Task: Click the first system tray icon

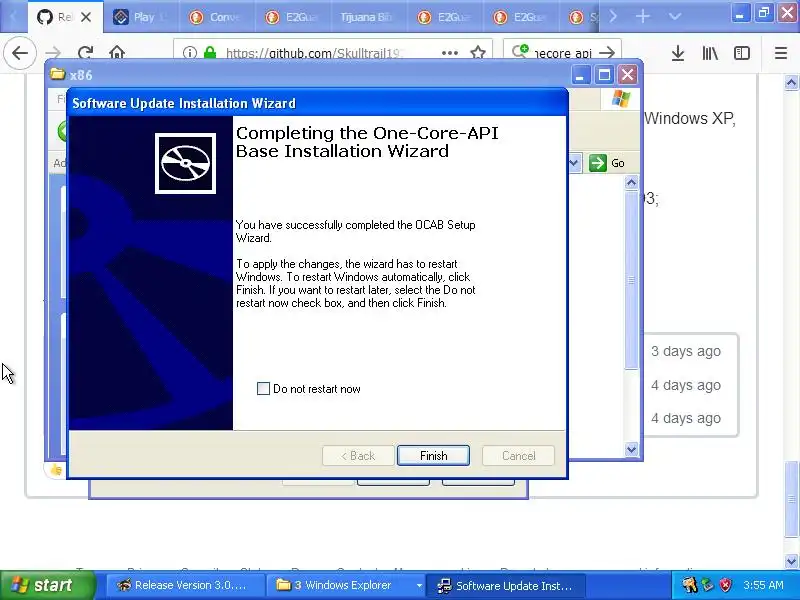Action: click(x=689, y=585)
